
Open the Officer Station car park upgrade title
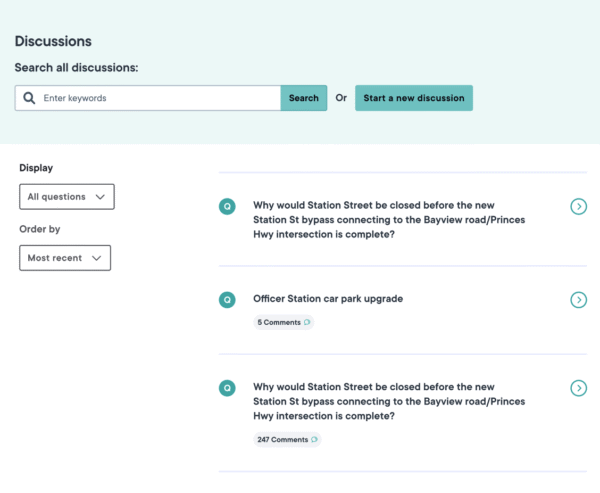pos(328,299)
